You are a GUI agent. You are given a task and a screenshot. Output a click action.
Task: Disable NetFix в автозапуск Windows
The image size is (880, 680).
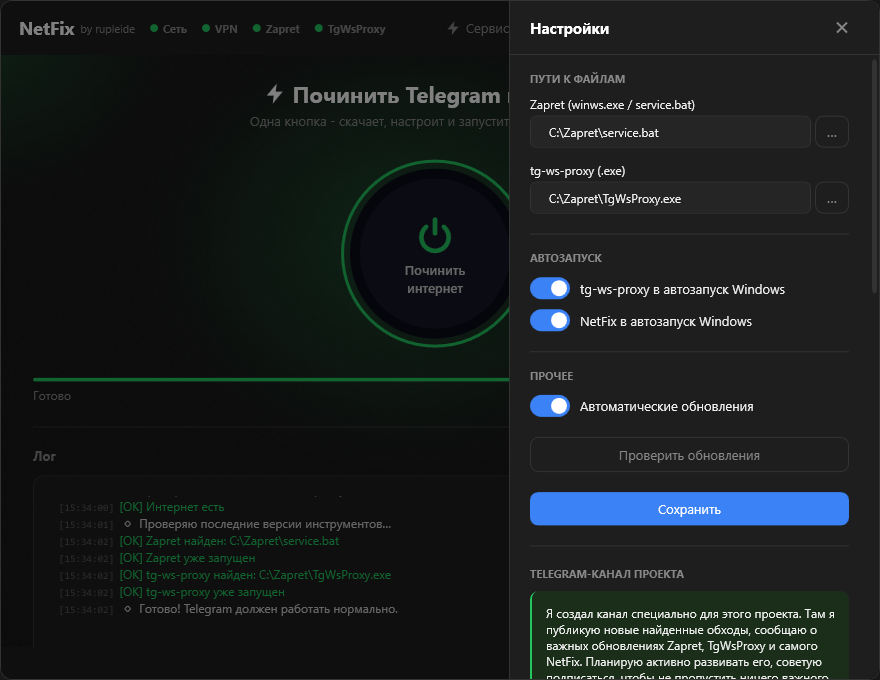pyautogui.click(x=550, y=320)
